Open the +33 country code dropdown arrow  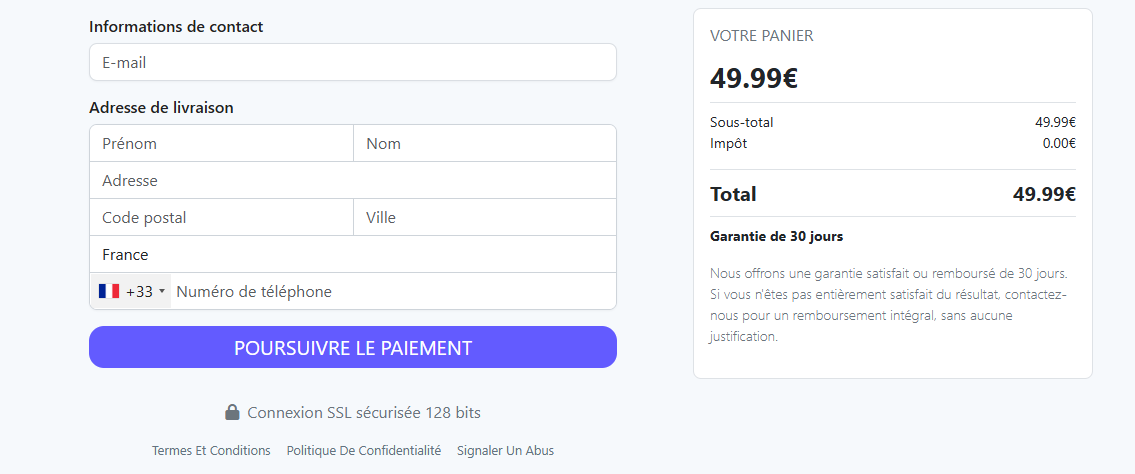tap(162, 292)
